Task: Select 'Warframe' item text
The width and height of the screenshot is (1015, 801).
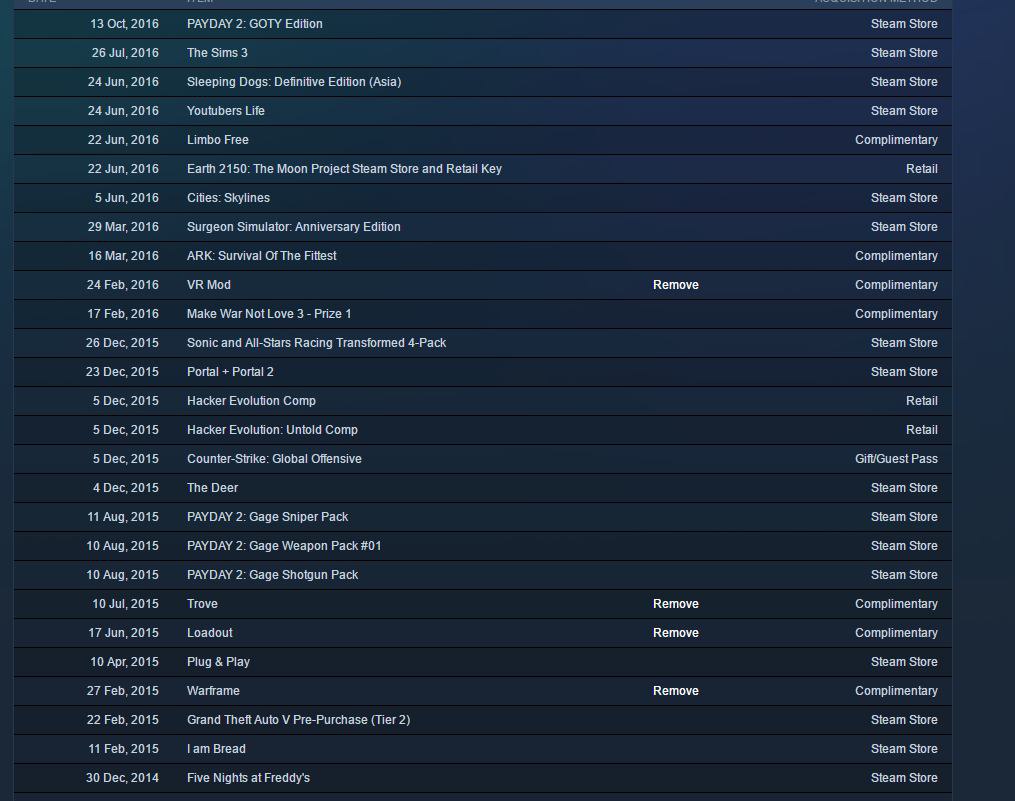Action: click(213, 691)
